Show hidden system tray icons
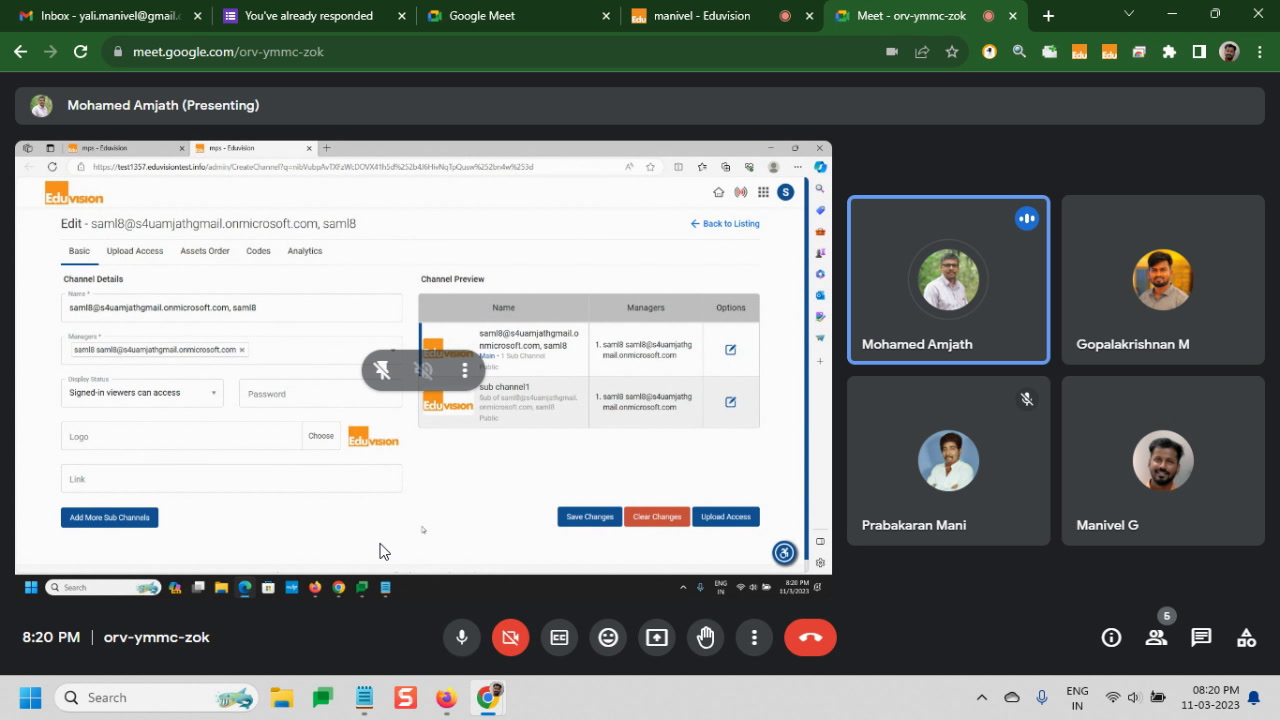The image size is (1280, 720). (982, 698)
